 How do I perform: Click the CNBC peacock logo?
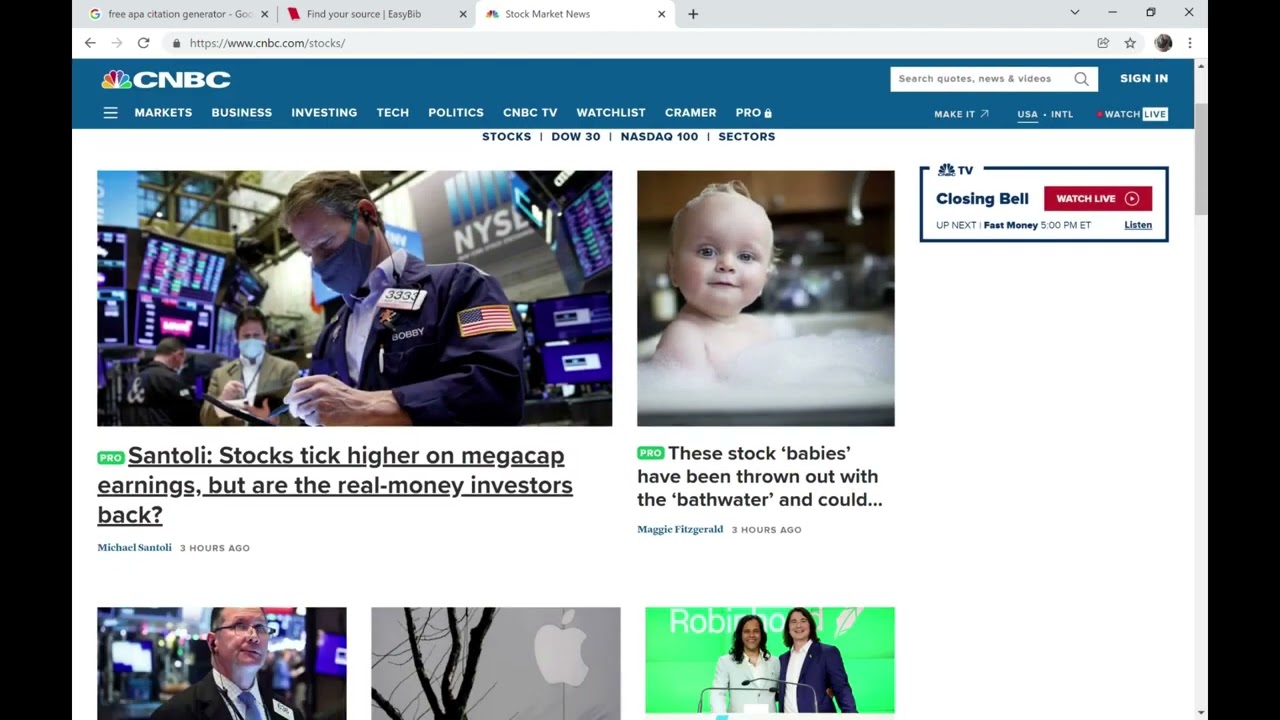[x=166, y=79]
